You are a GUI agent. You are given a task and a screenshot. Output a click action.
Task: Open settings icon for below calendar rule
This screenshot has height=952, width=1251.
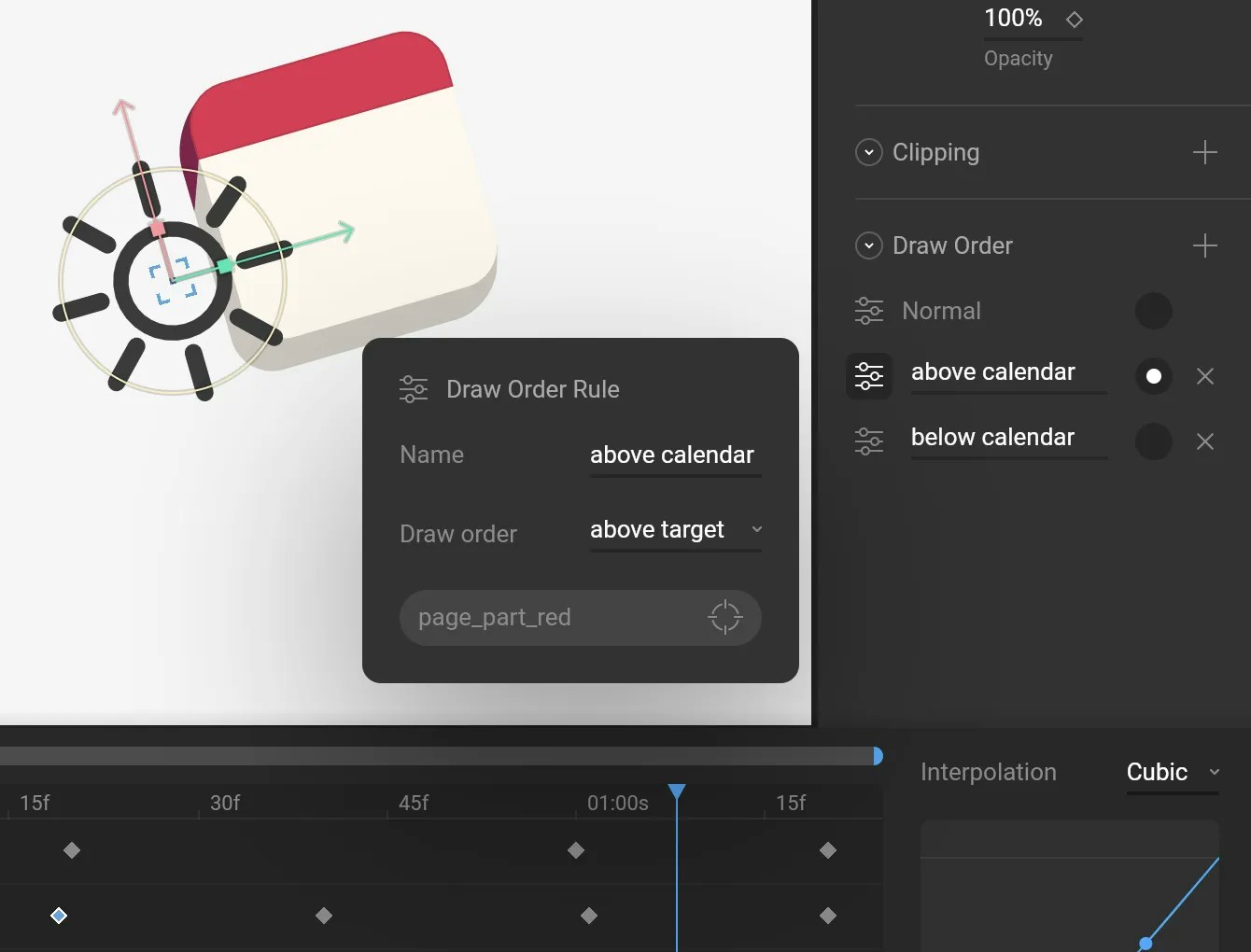[x=868, y=441]
